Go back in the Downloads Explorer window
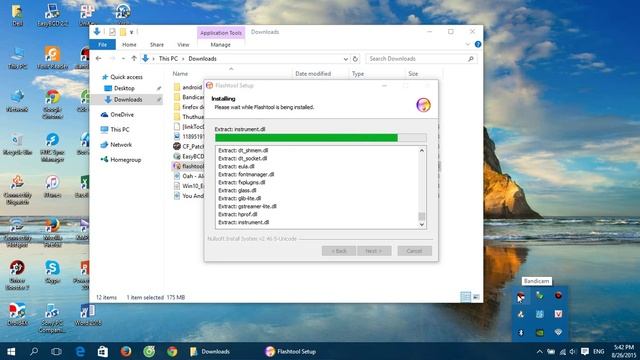Screen dimensions: 640x360 point(98,59)
